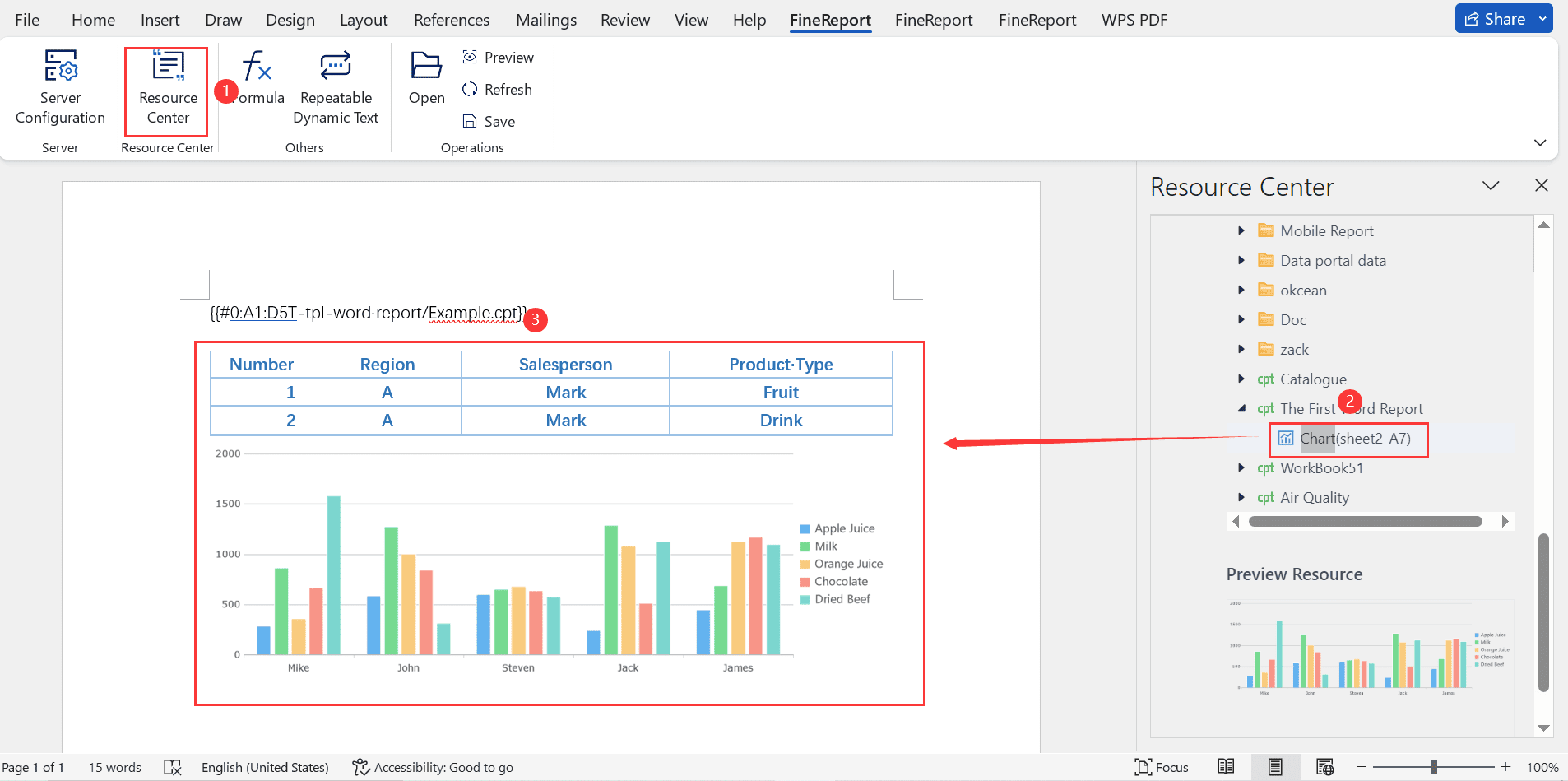Open the Share dropdown arrow
This screenshot has width=1568, height=781.
tap(1542, 19)
